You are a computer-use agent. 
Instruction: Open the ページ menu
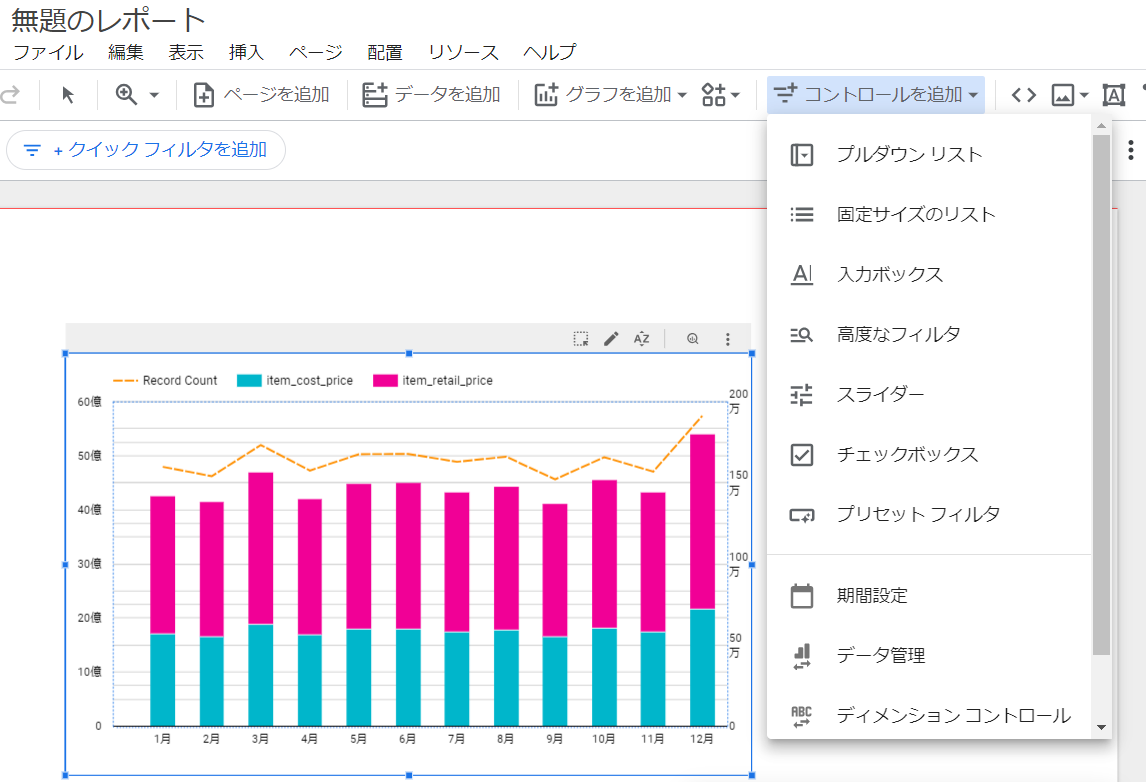point(316,53)
